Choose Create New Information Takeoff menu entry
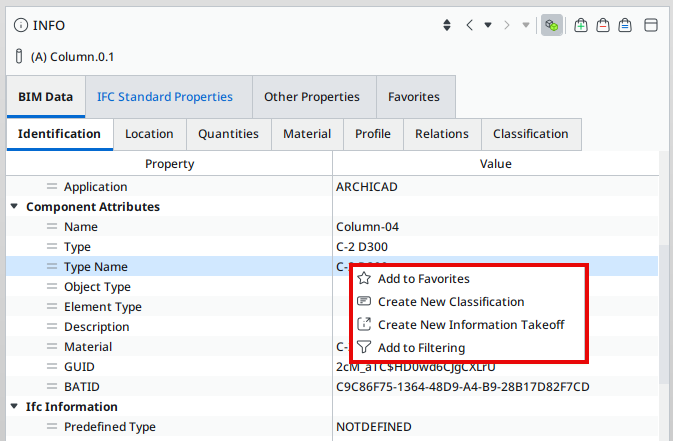673x441 pixels. [468, 325]
